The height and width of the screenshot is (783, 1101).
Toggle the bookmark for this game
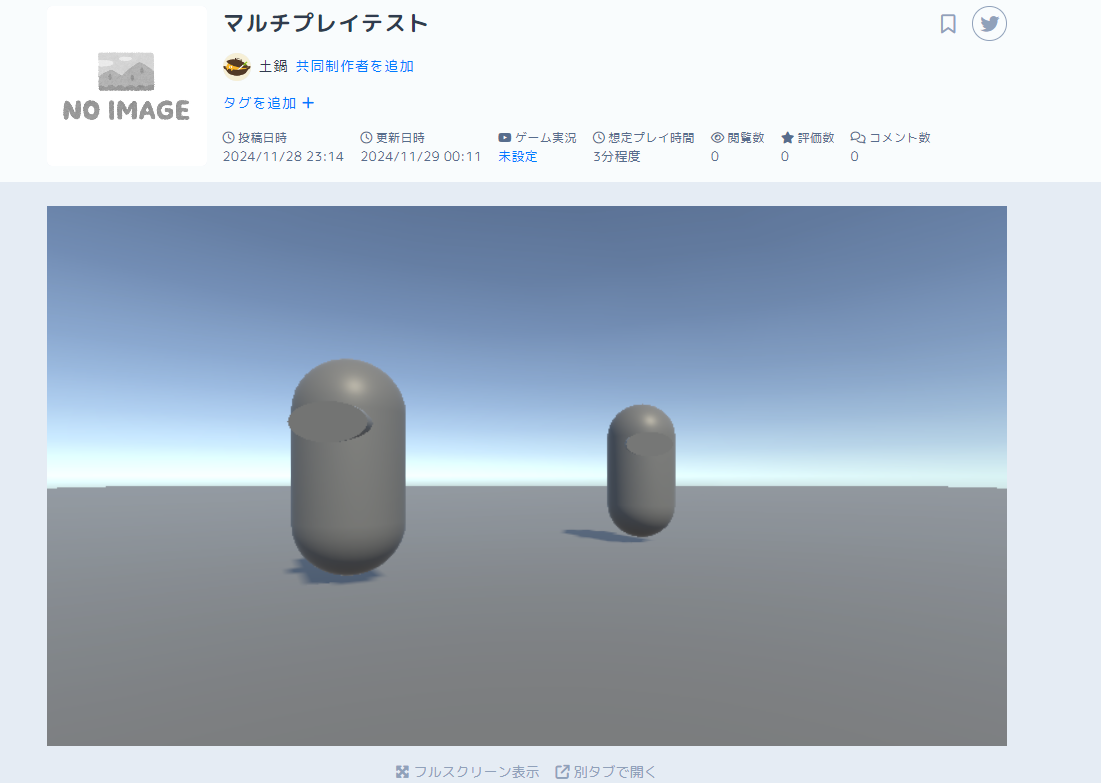[x=948, y=23]
